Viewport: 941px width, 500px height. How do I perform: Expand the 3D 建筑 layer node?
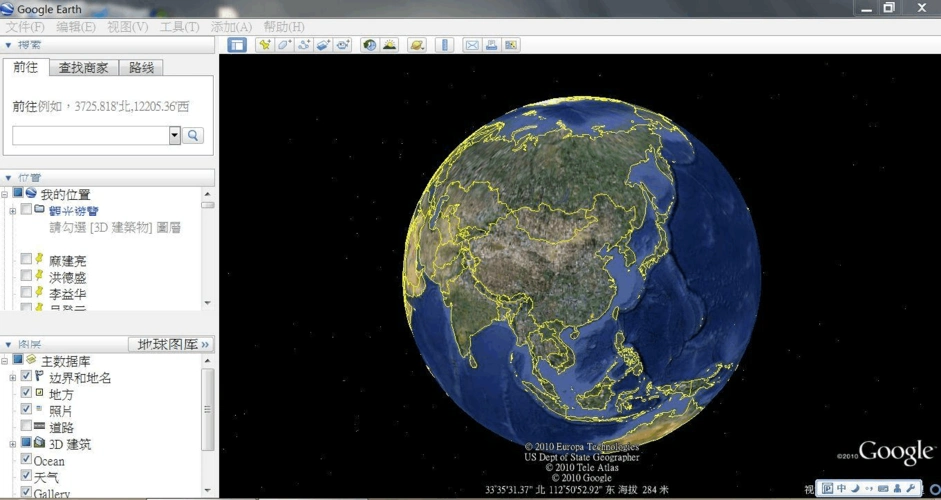coord(13,444)
